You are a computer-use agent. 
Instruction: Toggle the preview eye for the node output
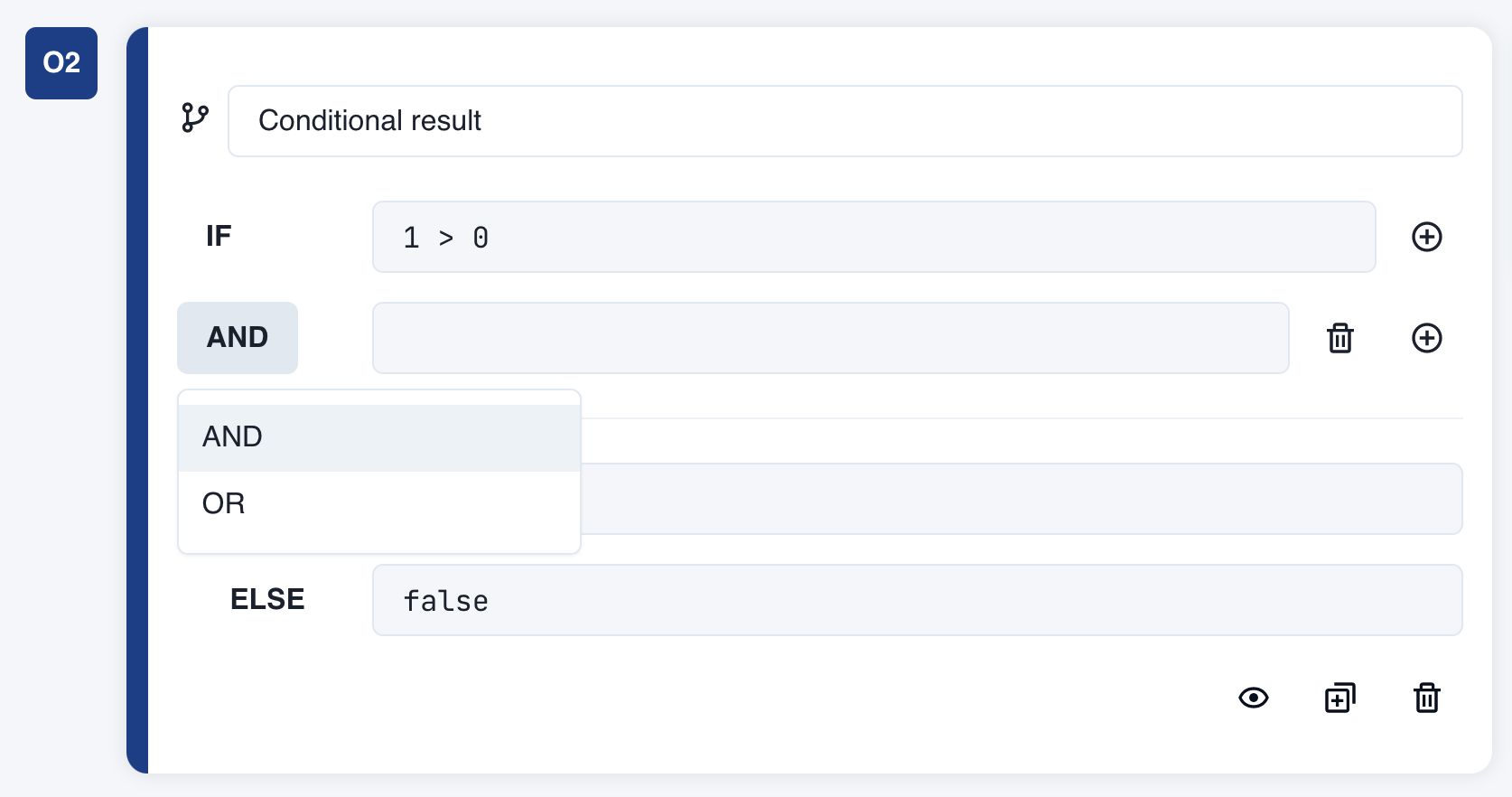tap(1253, 698)
